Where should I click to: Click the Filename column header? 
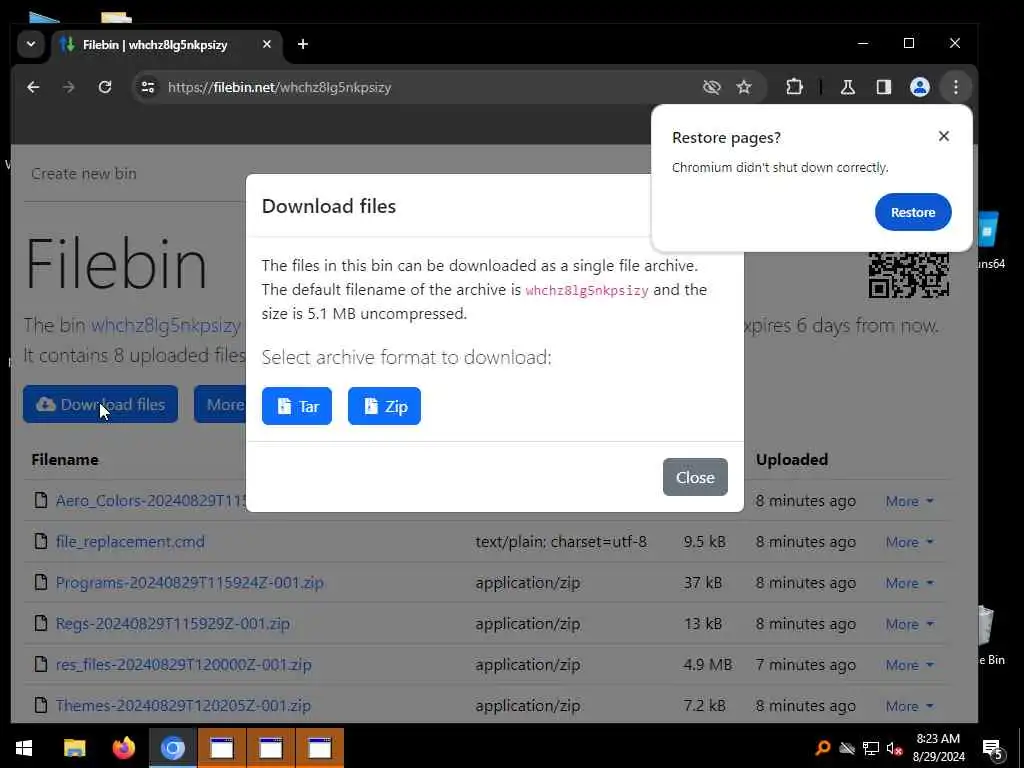click(x=65, y=459)
